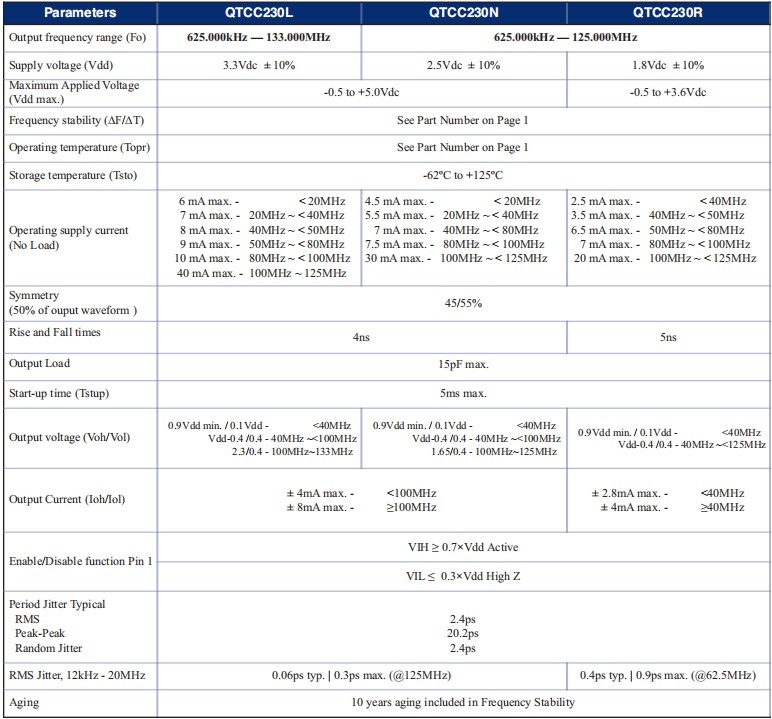This screenshot has height=719, width=772.
Task: Click the VIH ≥ 0.7×Vdd Active text
Action: 462,547
